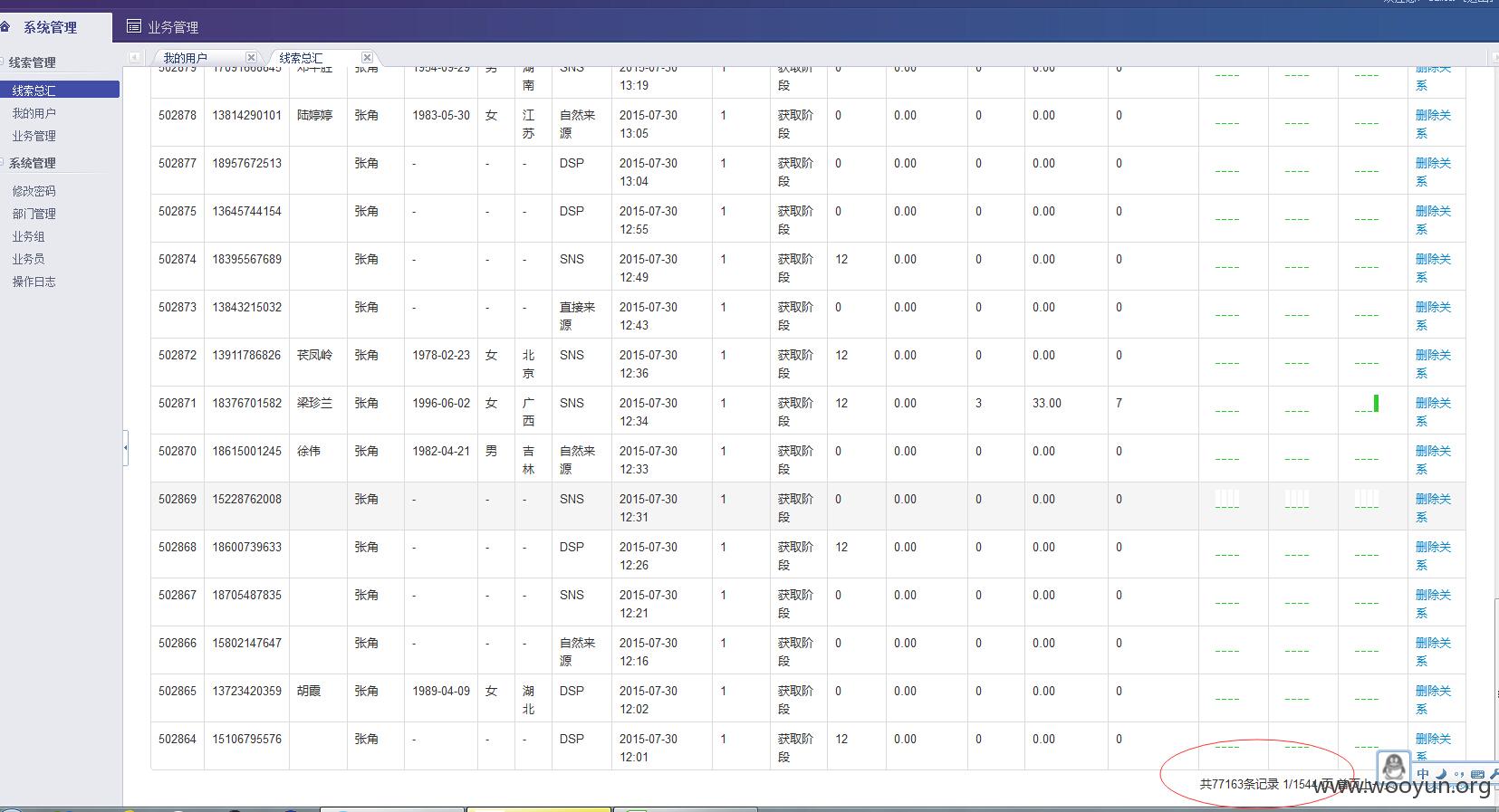Click 删除关系 for record 502875
Screen dimensions: 1499x812
[x=1433, y=220]
